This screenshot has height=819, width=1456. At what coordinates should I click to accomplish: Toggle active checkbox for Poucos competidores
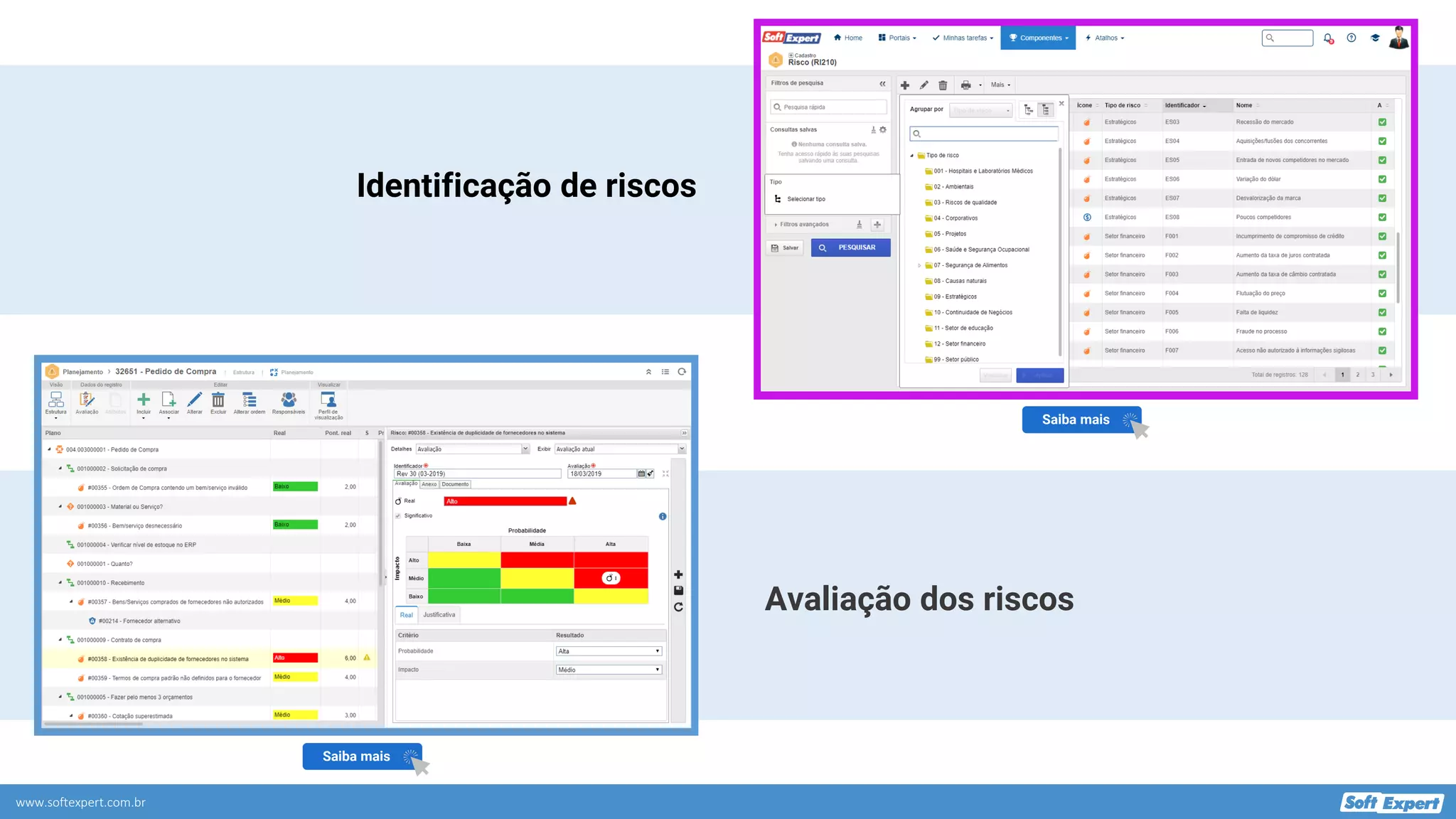[1382, 218]
